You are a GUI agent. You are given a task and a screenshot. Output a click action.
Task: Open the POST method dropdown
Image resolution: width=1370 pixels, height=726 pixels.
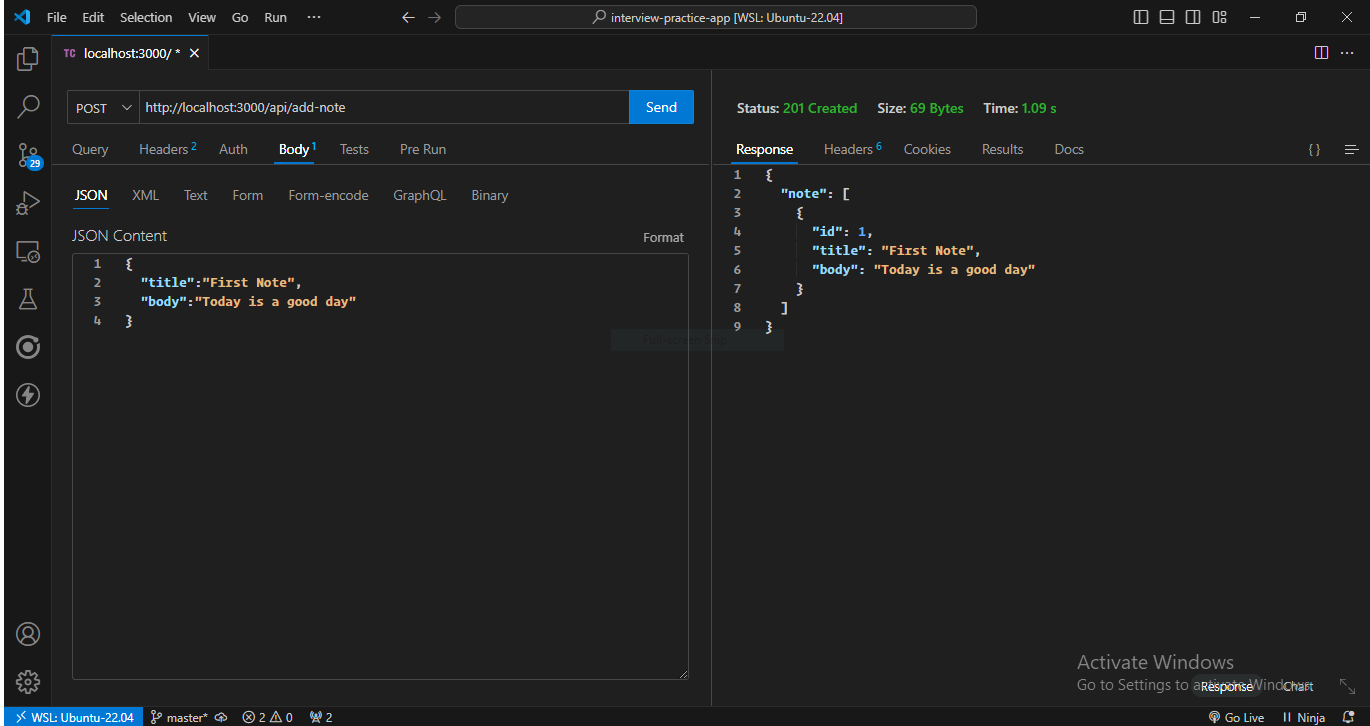[104, 108]
